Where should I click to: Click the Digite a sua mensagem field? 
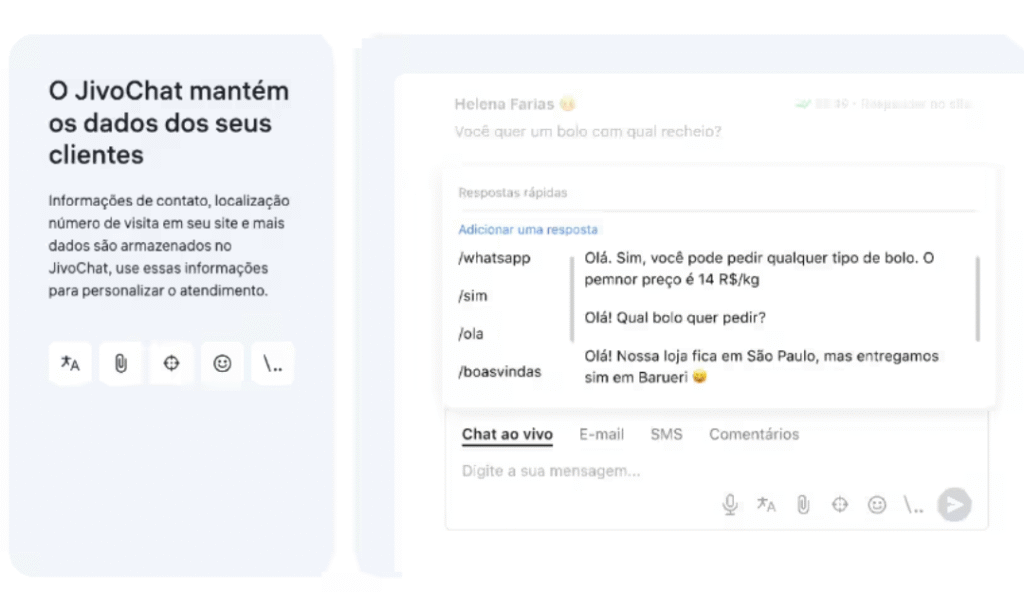(716, 471)
